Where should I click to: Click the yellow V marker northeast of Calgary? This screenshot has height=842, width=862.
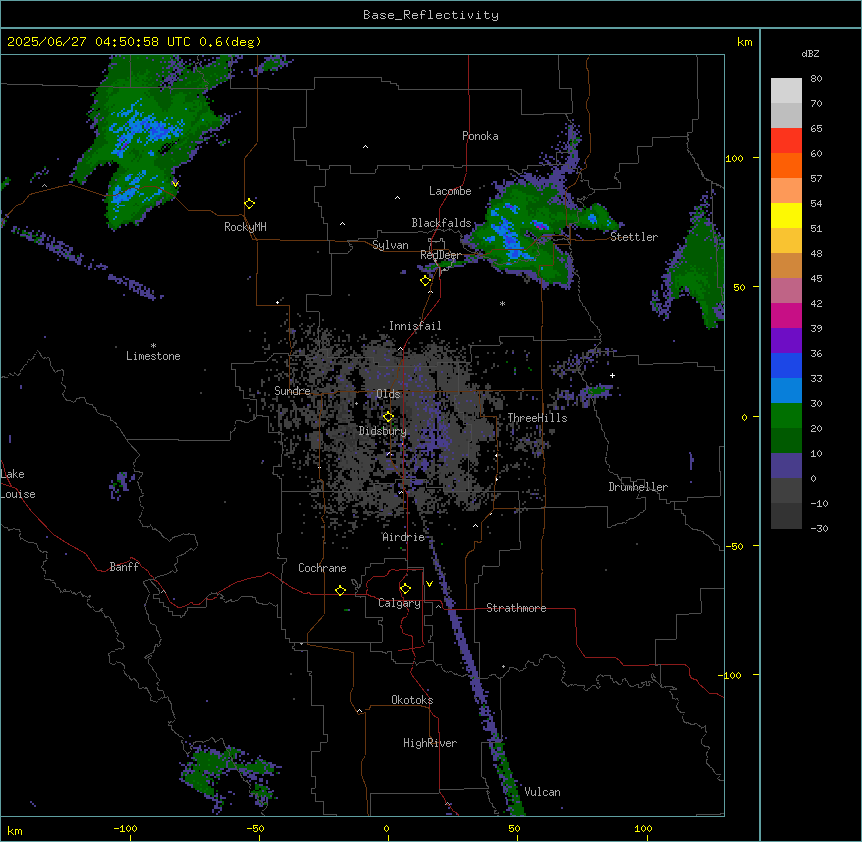pyautogui.click(x=429, y=584)
